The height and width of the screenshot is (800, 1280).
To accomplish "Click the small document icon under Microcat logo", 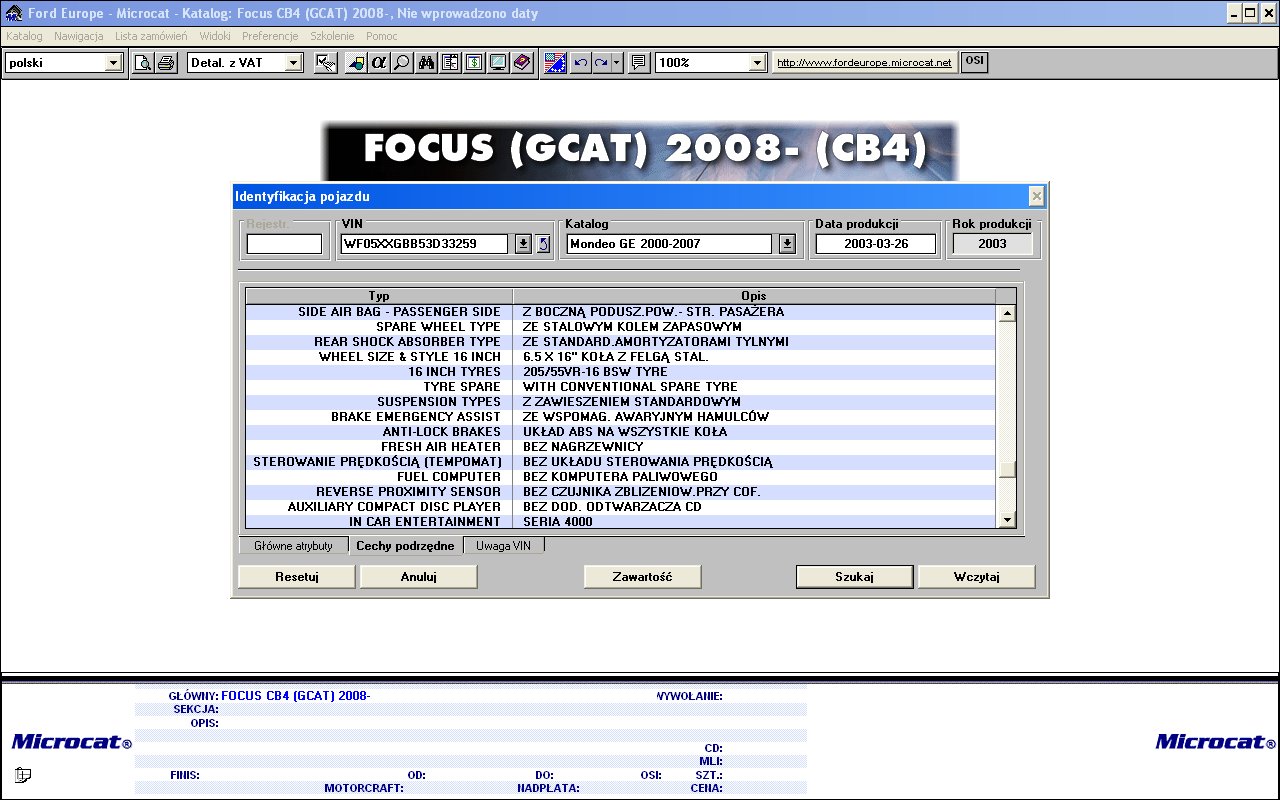I will pos(23,774).
